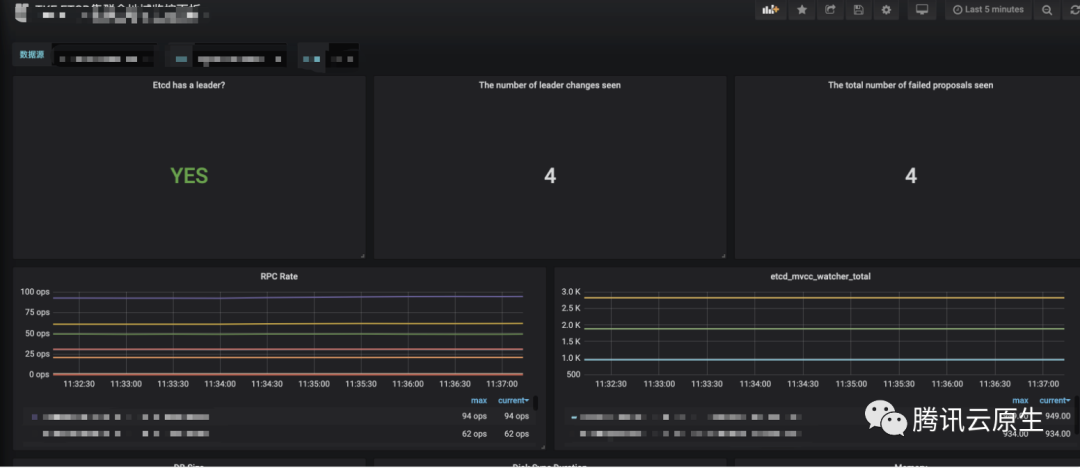Open the Last 5 minutes time picker
Screen dimensions: 1080x468
988,10
